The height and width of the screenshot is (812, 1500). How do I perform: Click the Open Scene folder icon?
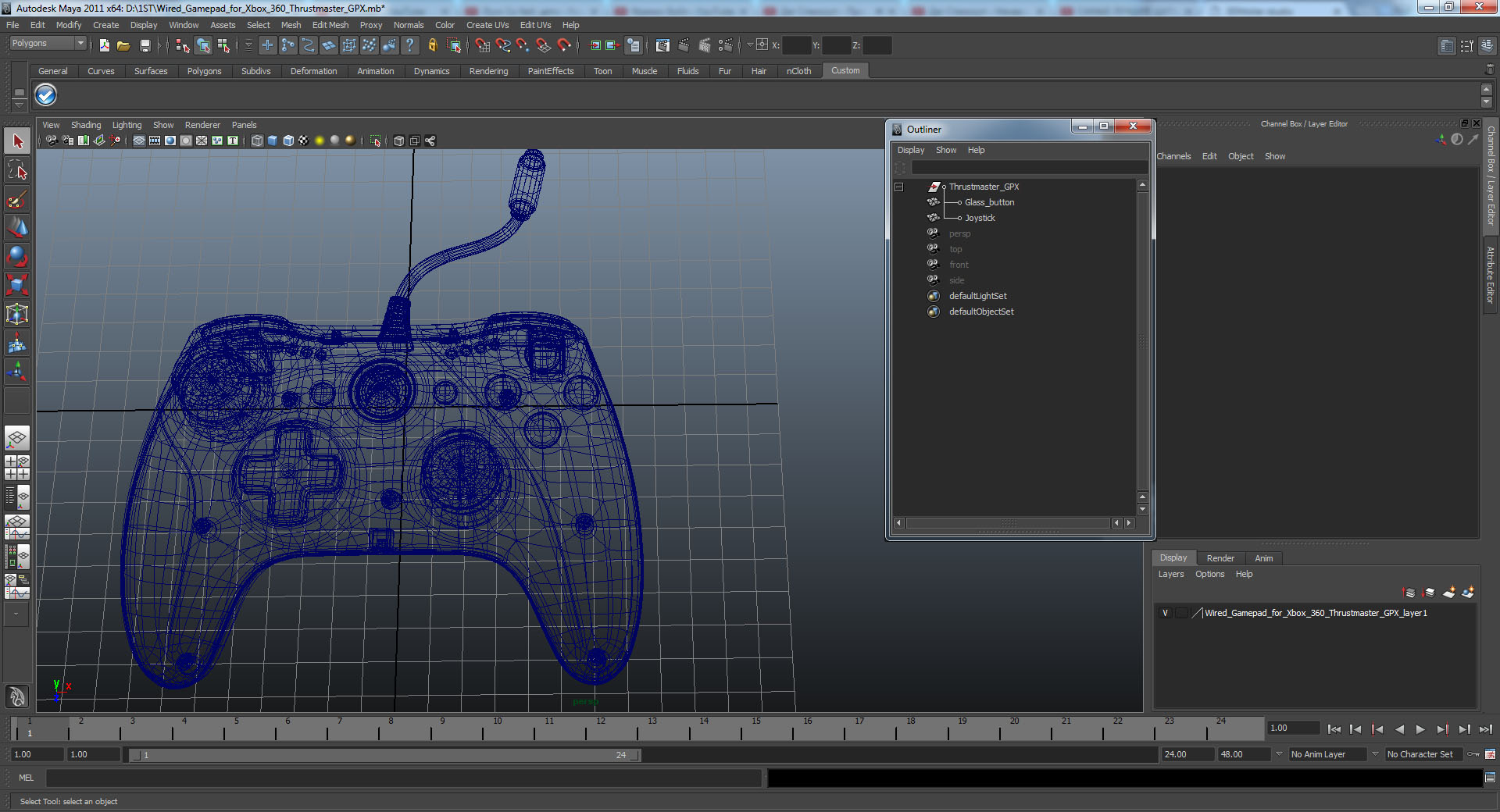[x=123, y=45]
